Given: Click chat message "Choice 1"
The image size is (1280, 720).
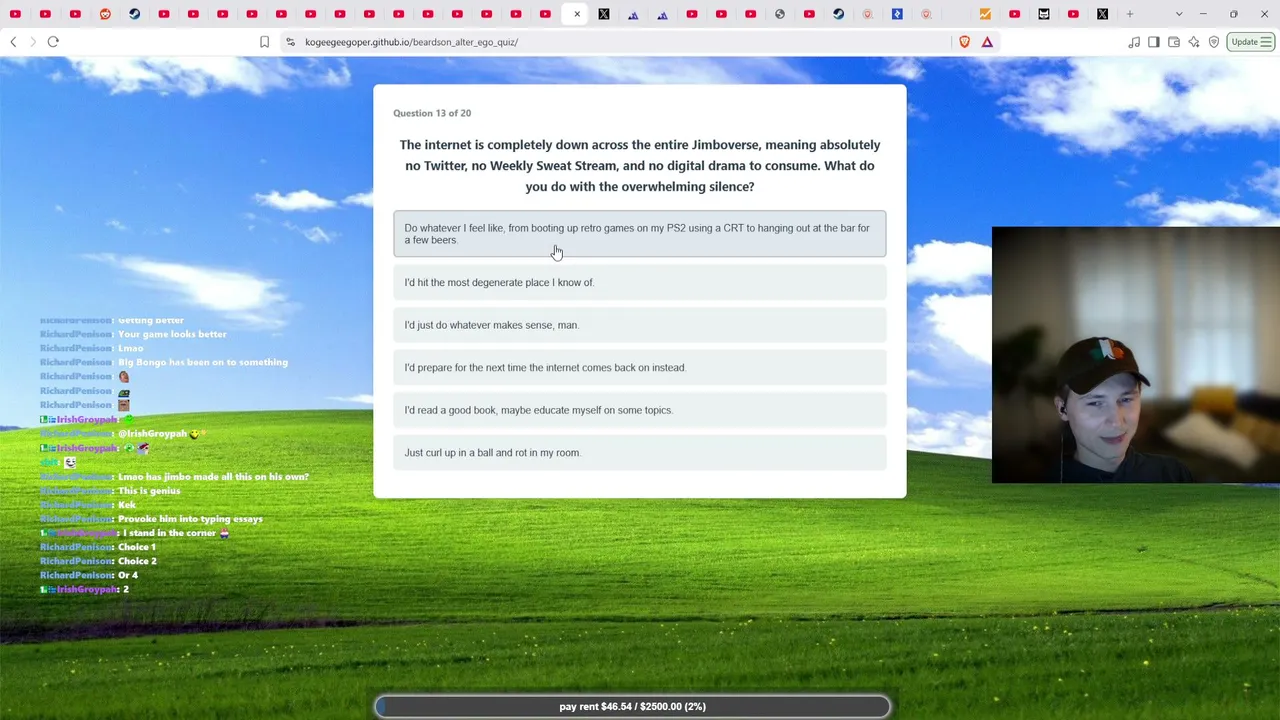Looking at the screenshot, I should point(137,547).
